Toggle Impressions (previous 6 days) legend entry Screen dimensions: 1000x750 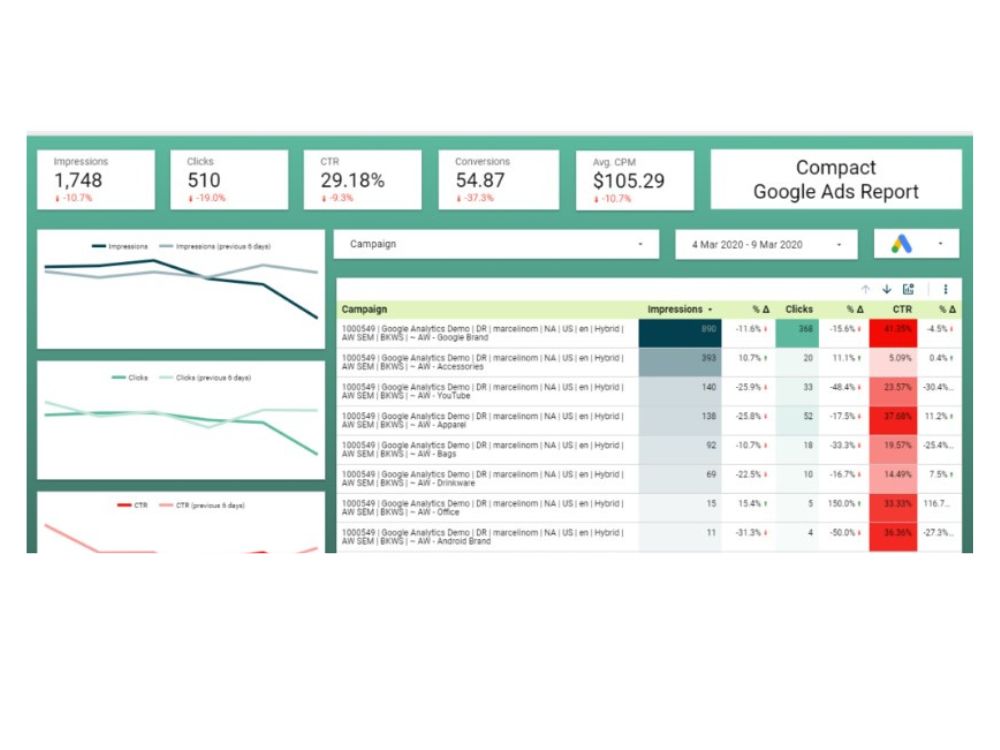pos(215,246)
